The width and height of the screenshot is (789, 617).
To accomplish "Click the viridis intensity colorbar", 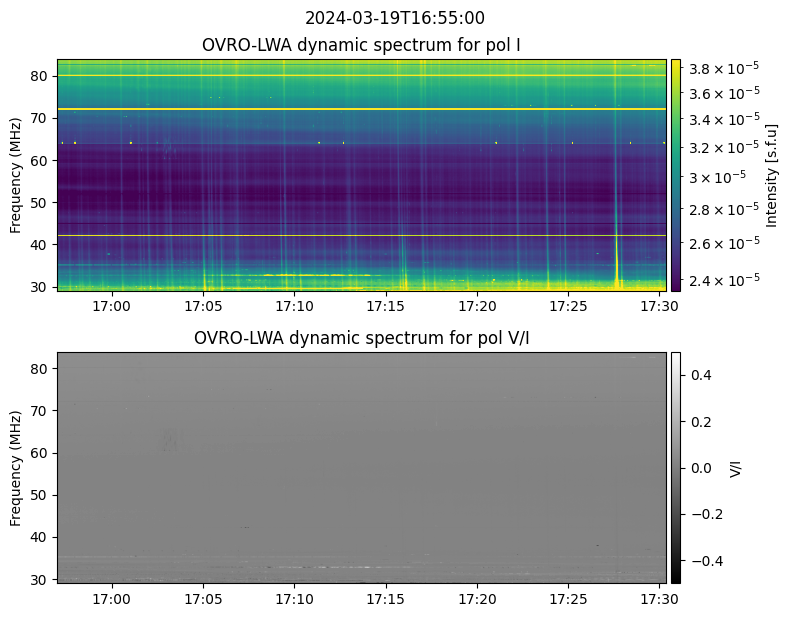I will pos(675,175).
